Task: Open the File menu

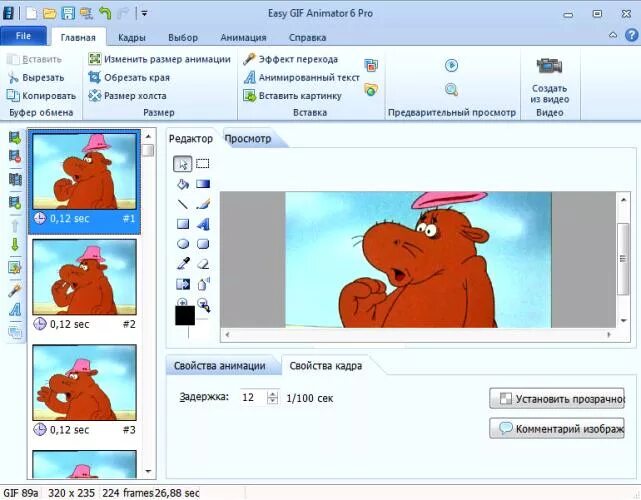Action: [x=23, y=36]
